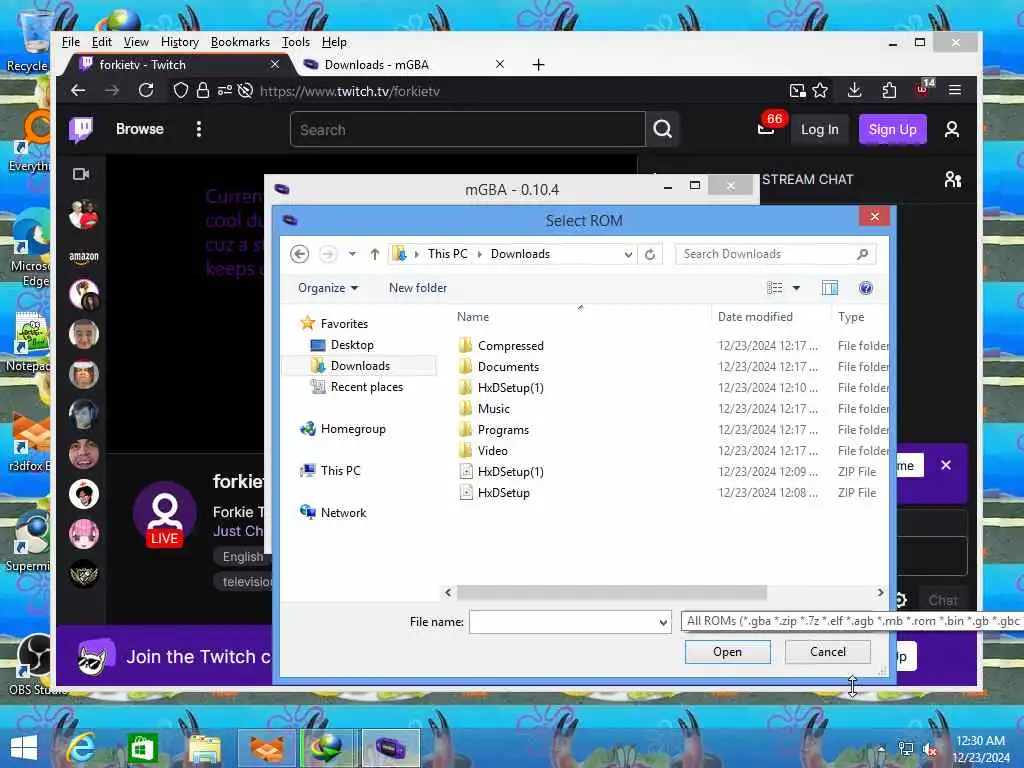This screenshot has width=1024, height=768.
Task: Expand recent locations dropdown arrow
Action: (x=353, y=254)
